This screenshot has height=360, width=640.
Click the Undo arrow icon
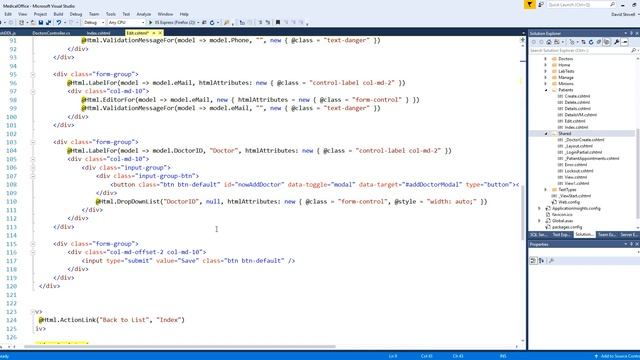tap(59, 22)
